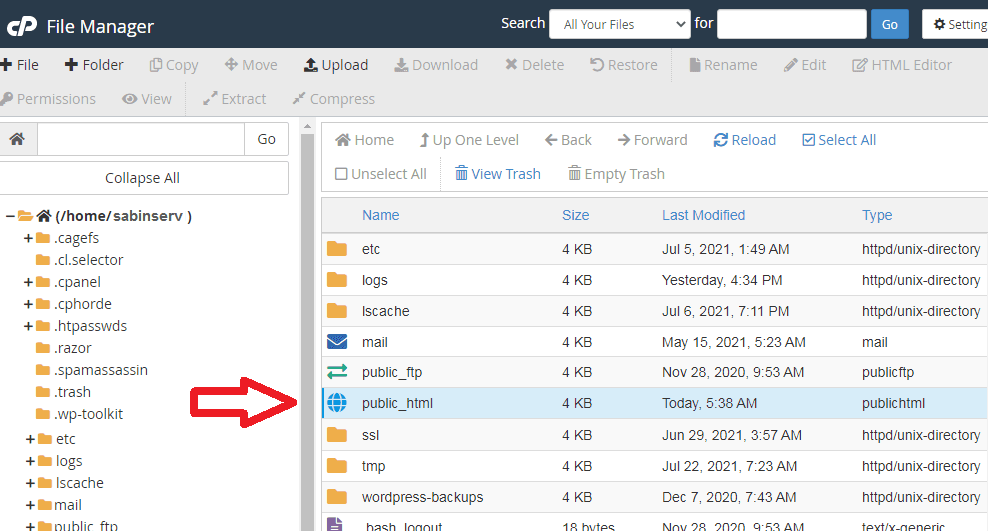The image size is (989, 531).
Task: Click the public_ftp arrows icon
Action: 337,373
